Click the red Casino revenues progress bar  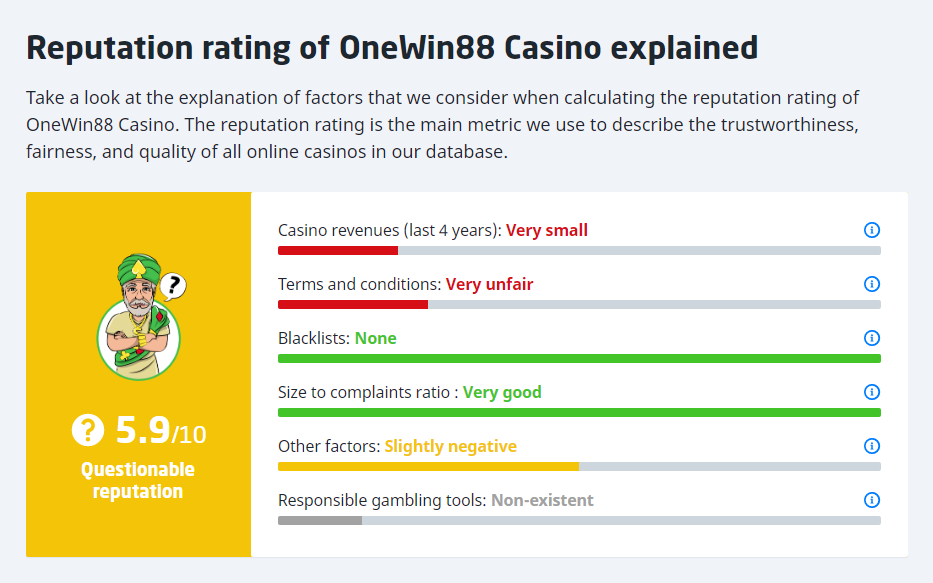(x=338, y=250)
